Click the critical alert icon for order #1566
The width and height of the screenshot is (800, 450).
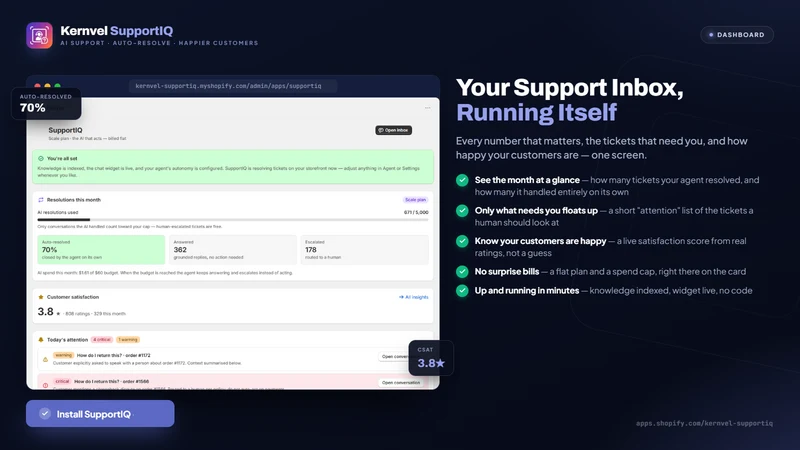click(45, 385)
